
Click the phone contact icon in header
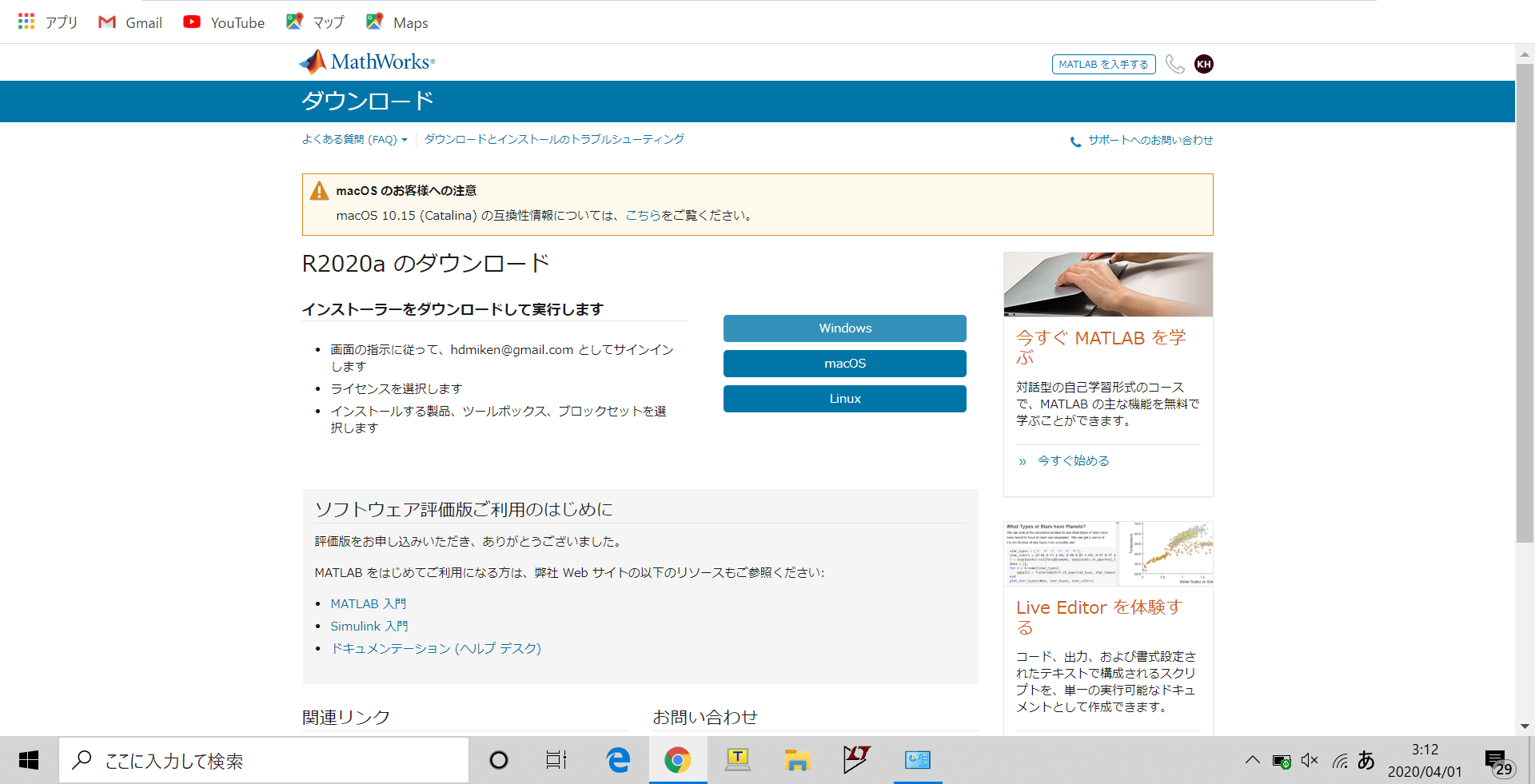pos(1174,64)
